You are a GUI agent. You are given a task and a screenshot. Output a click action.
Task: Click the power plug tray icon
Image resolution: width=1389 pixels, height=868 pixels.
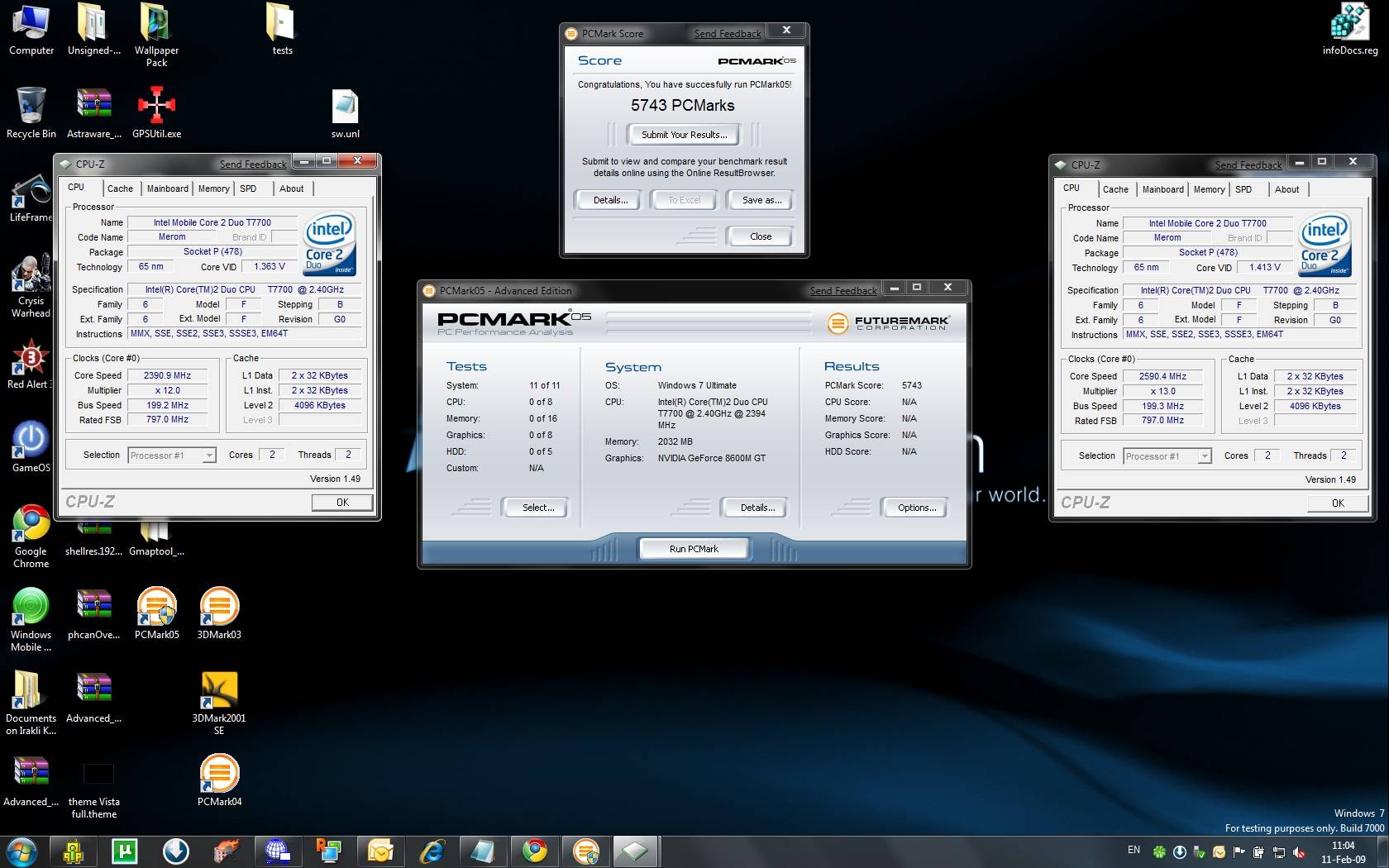(x=1258, y=851)
